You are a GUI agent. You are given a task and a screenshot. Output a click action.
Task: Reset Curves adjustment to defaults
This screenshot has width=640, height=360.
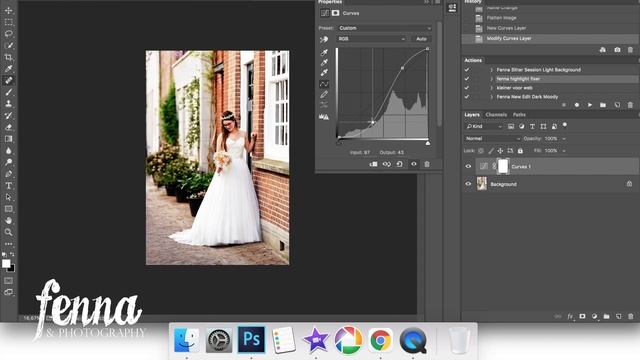click(400, 164)
